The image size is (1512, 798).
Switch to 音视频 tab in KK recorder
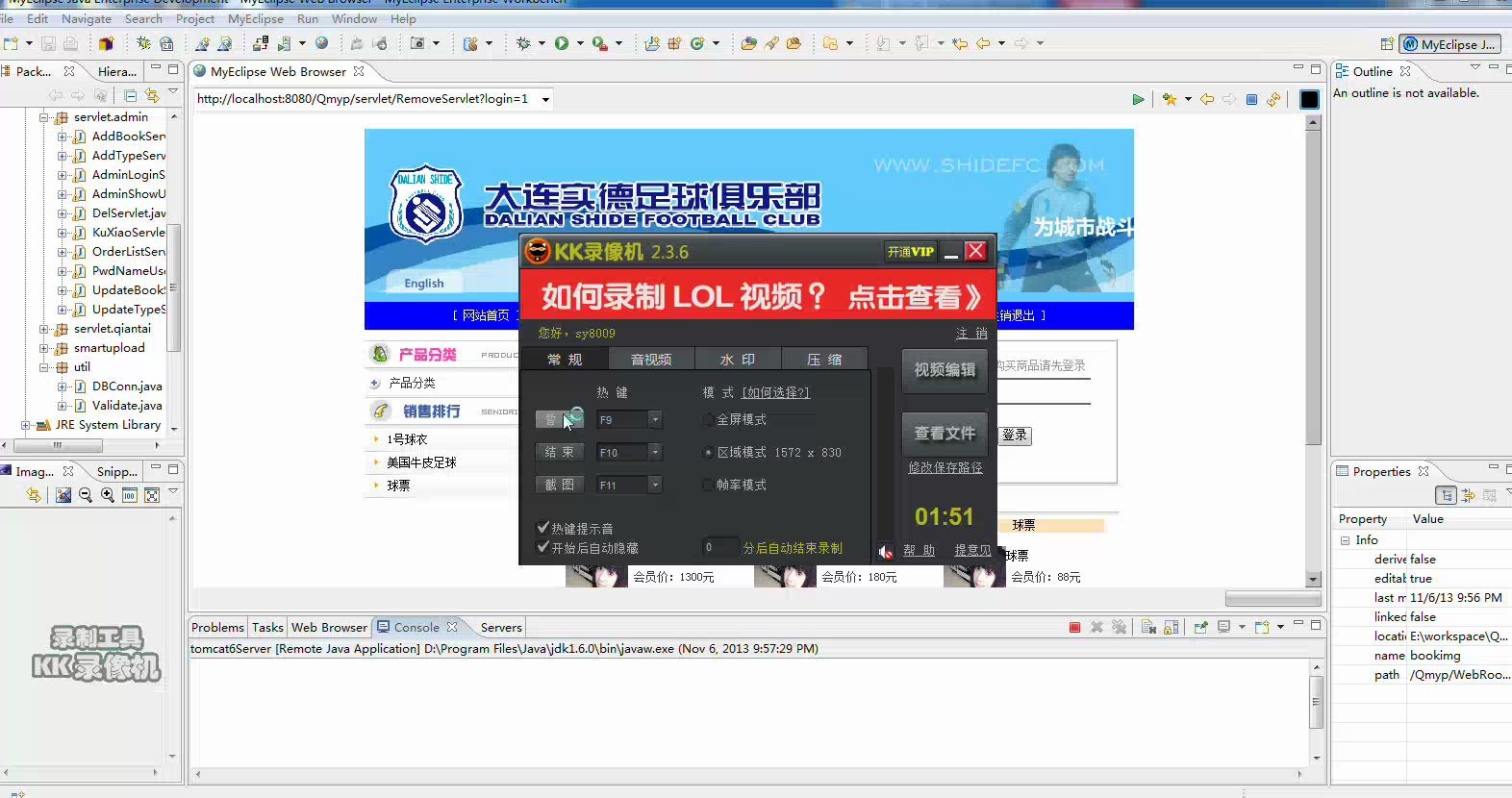click(x=651, y=359)
